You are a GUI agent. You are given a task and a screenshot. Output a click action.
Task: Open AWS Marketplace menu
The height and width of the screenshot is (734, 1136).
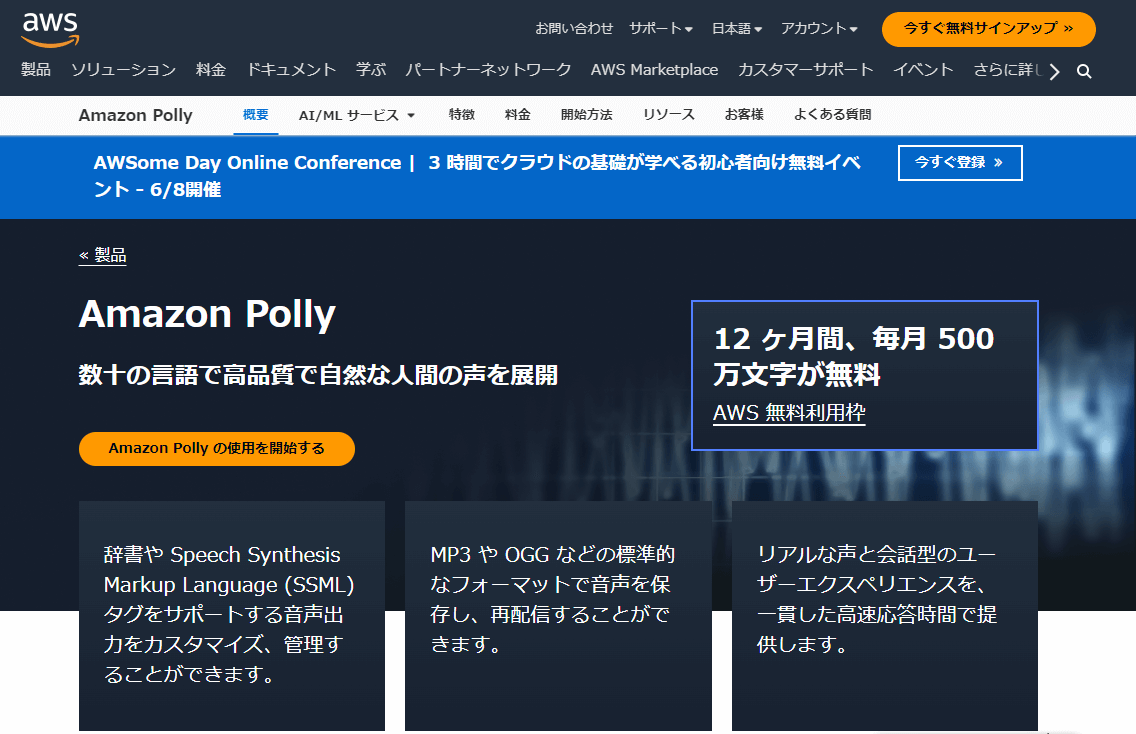click(654, 70)
